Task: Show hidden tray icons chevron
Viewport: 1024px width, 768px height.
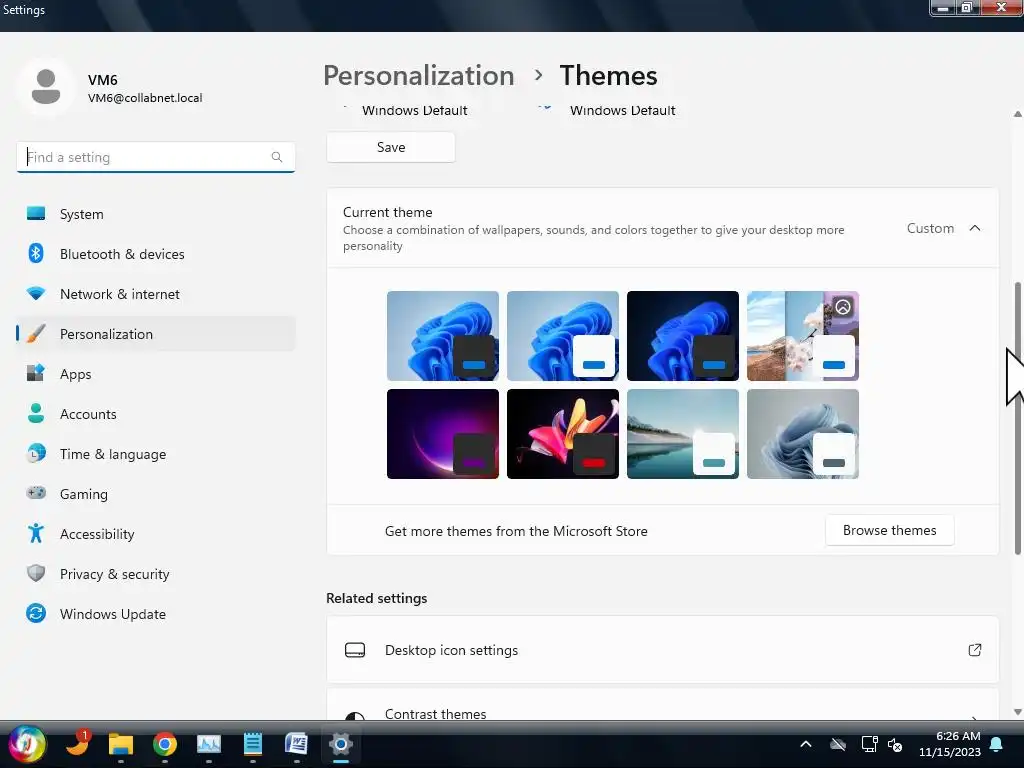Action: click(x=806, y=744)
